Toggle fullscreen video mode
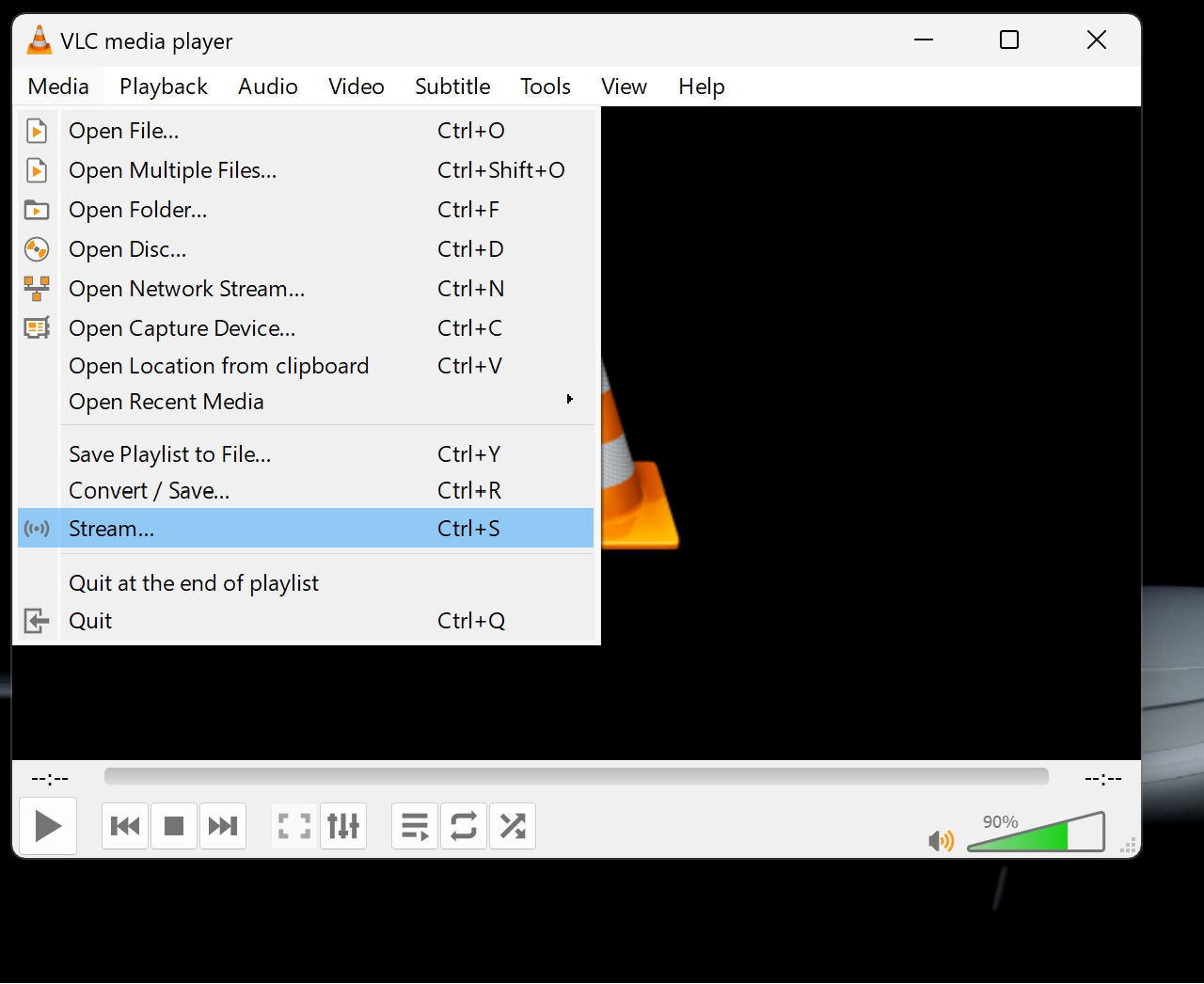Image resolution: width=1204 pixels, height=984 pixels. click(294, 826)
